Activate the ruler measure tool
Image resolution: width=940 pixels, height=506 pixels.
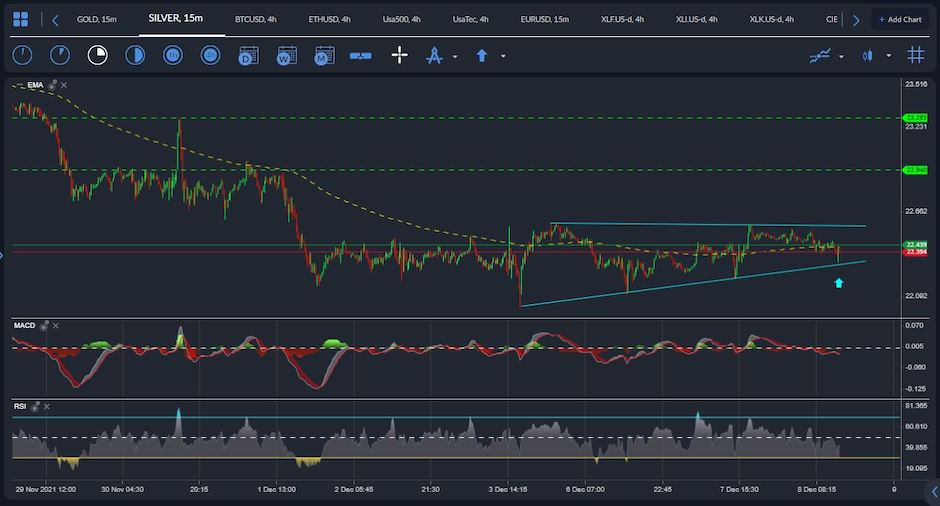click(361, 55)
